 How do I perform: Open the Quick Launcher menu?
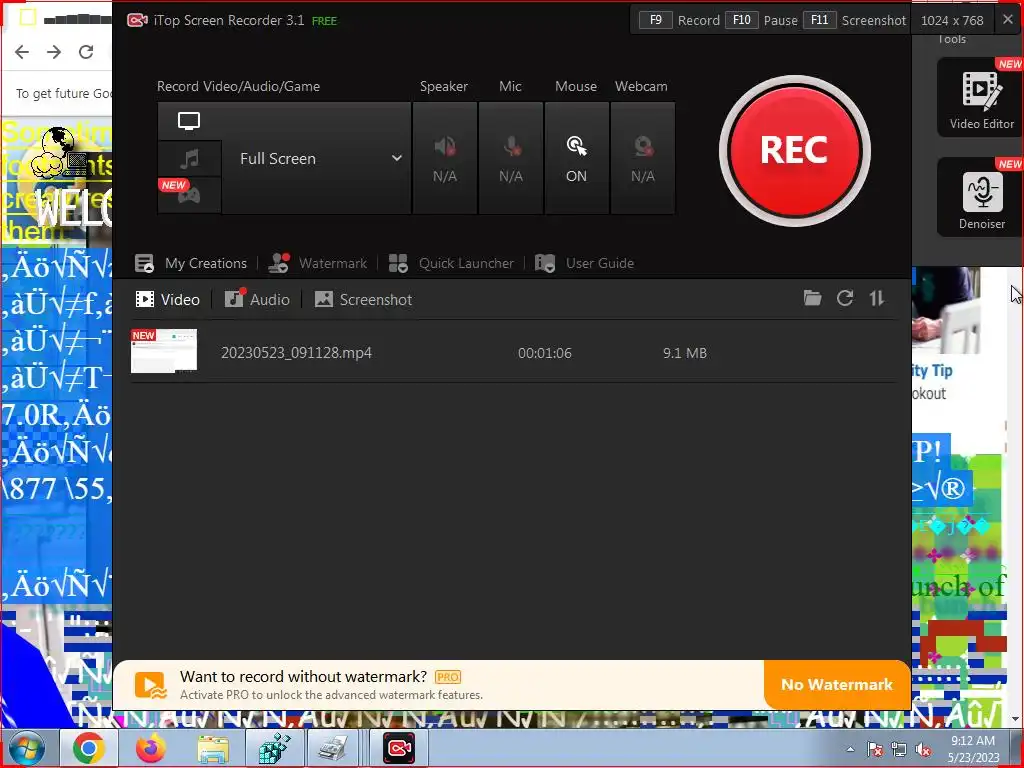pos(451,263)
